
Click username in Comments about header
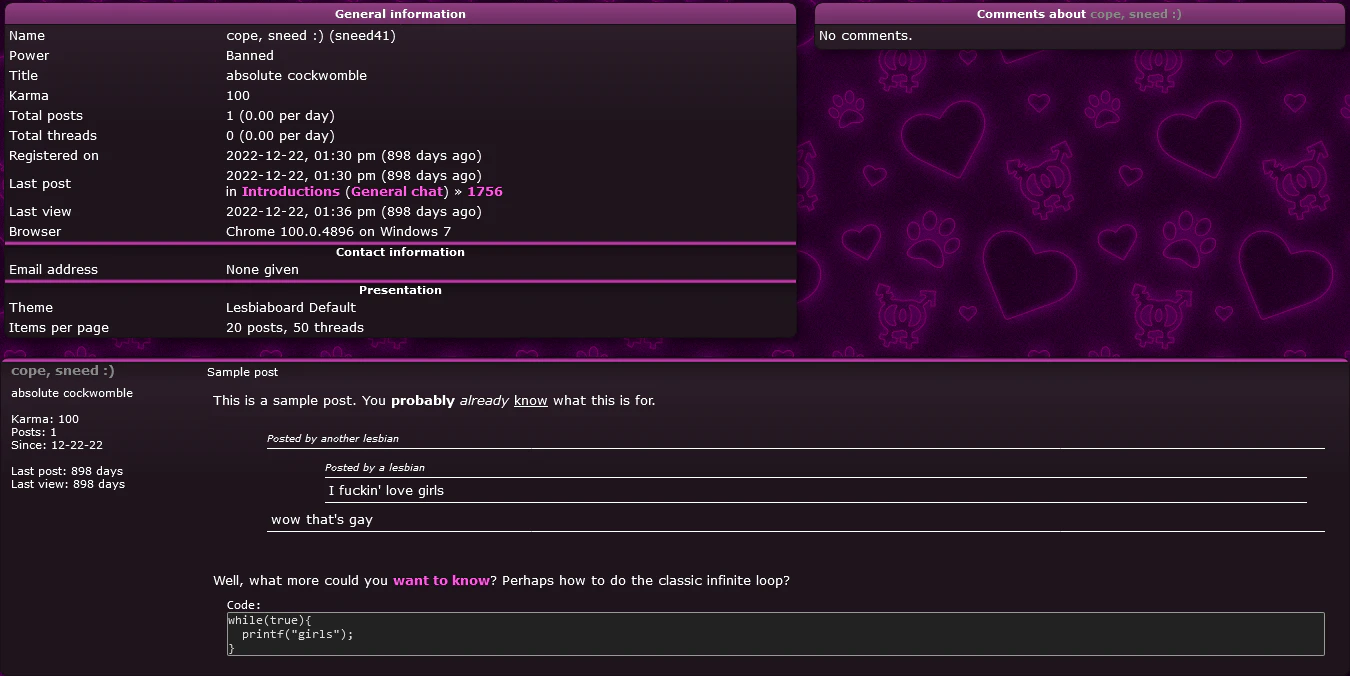click(x=1135, y=15)
